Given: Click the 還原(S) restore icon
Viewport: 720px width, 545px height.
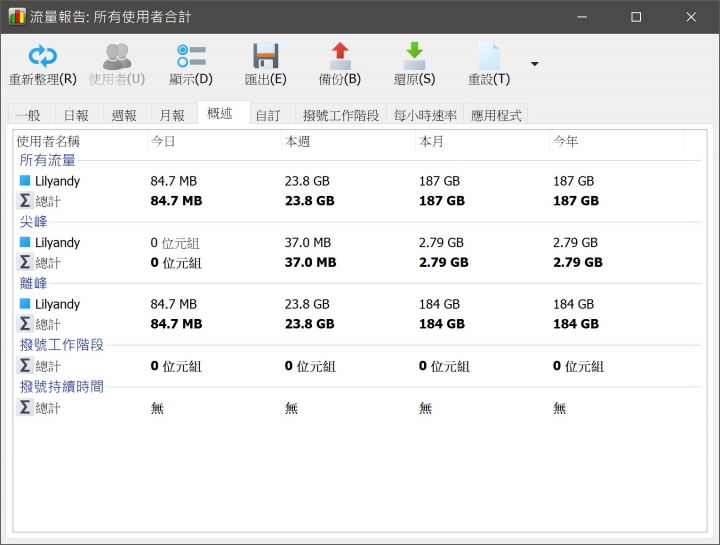Looking at the screenshot, I should [x=414, y=56].
